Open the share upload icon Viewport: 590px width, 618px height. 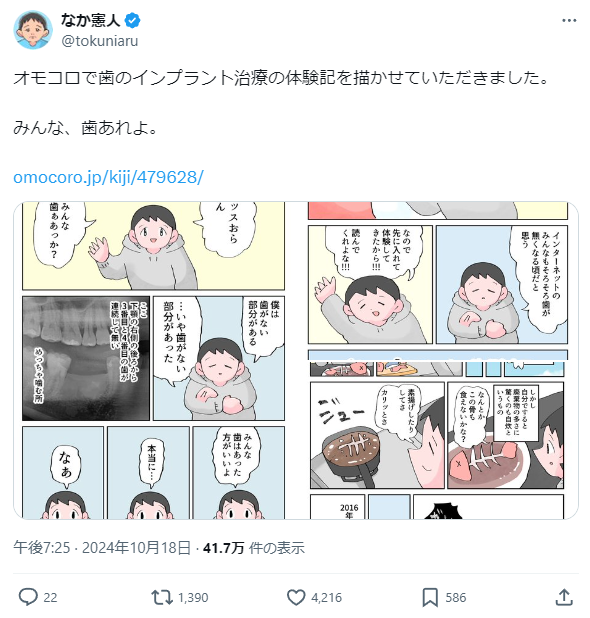click(x=564, y=597)
